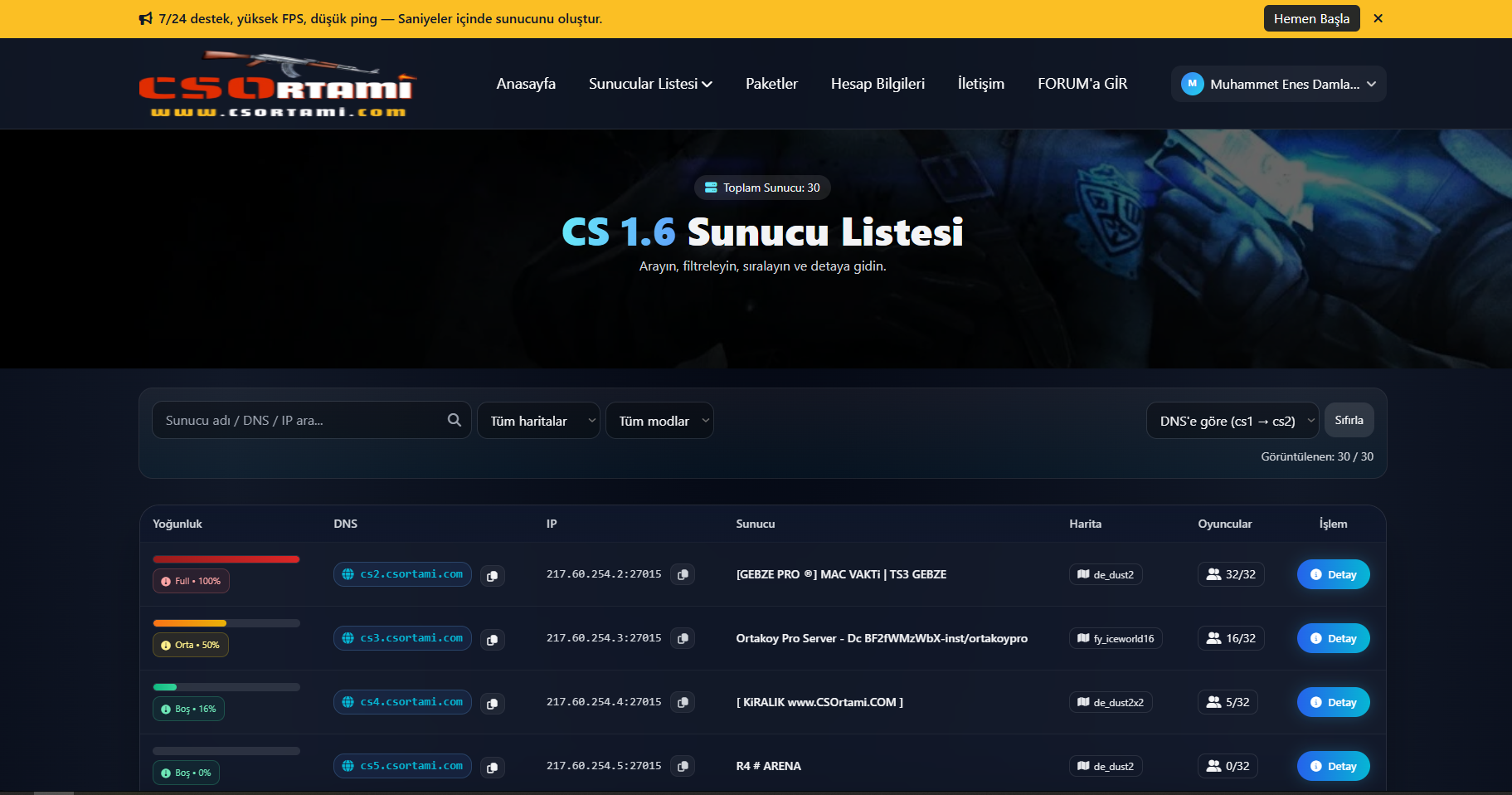The height and width of the screenshot is (795, 1512).
Task: Open Hesap Bilgileri page
Action: pyautogui.click(x=878, y=84)
